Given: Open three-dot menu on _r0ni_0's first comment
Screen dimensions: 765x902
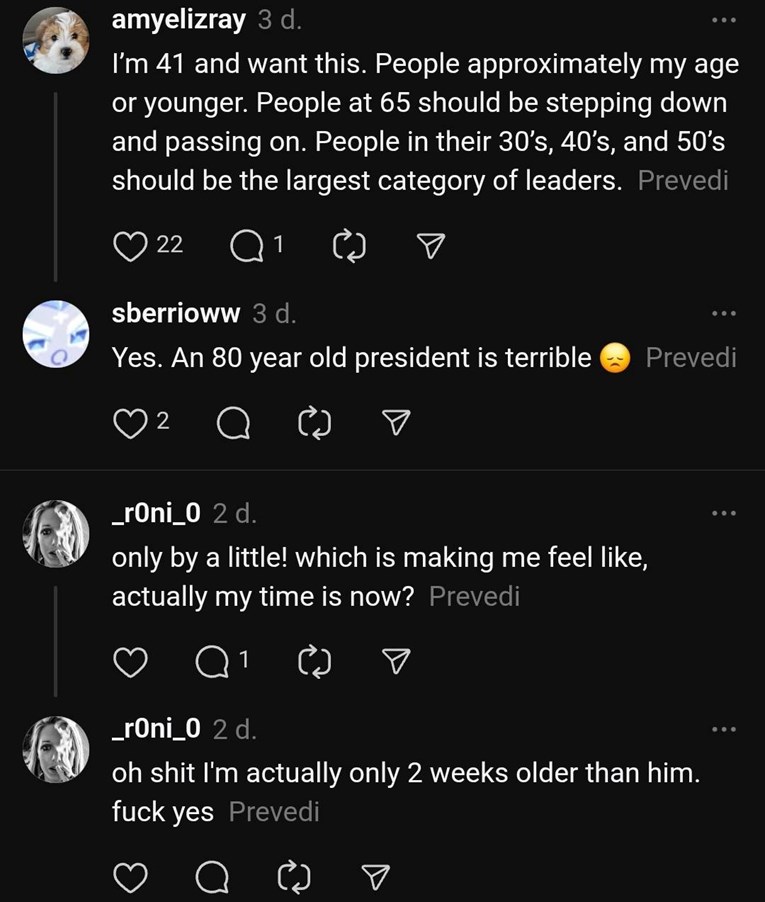Looking at the screenshot, I should pos(722,513).
